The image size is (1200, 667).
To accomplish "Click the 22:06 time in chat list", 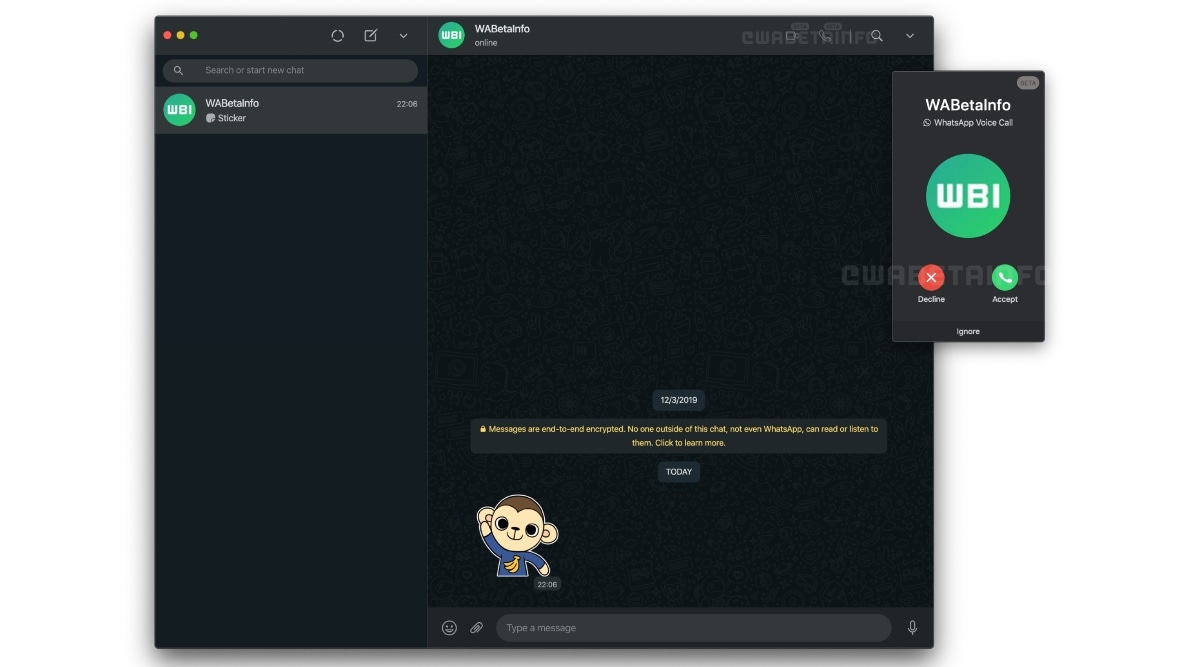I will pos(407,104).
